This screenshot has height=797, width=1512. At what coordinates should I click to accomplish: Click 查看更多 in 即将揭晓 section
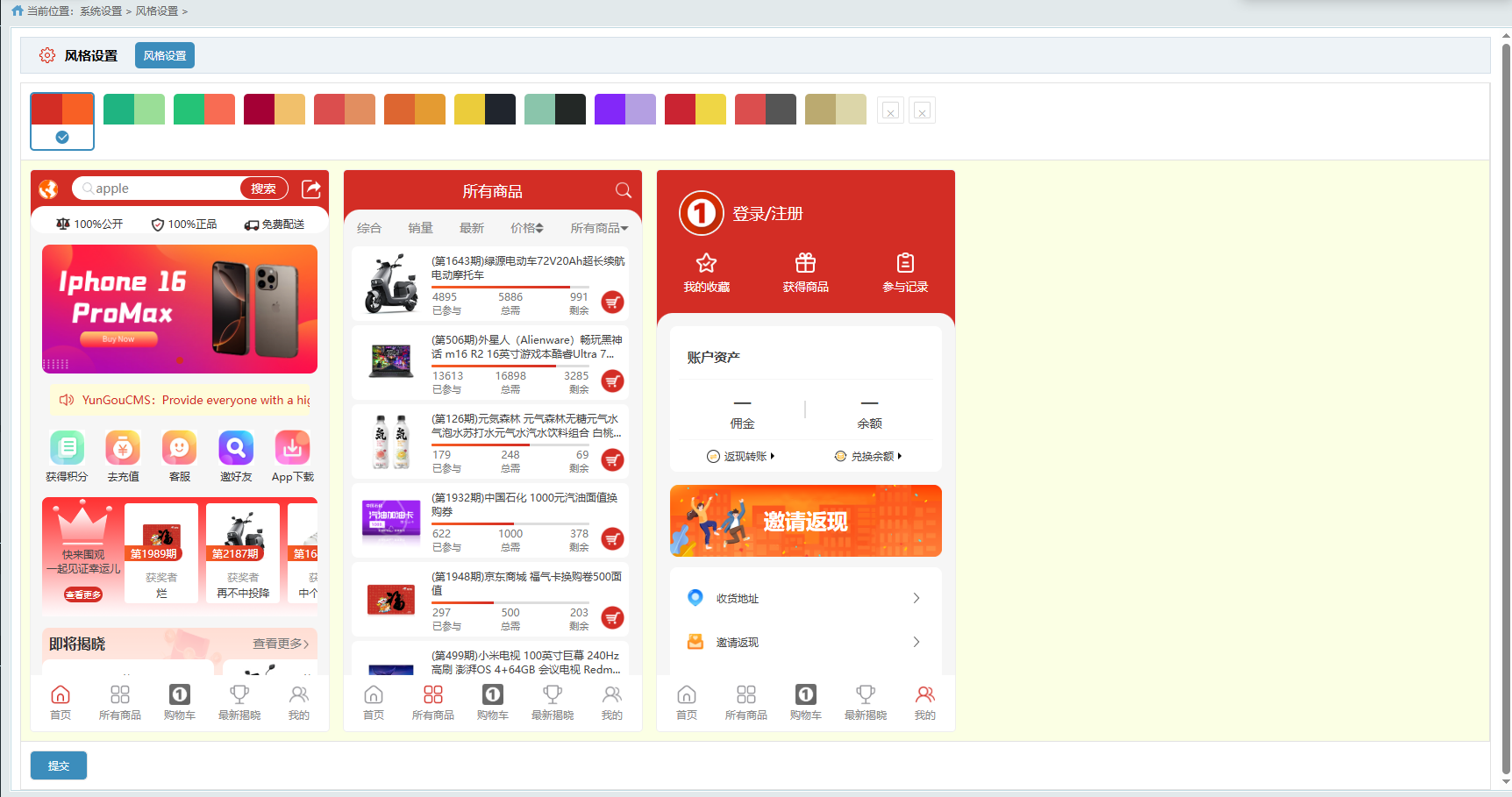[x=282, y=644]
